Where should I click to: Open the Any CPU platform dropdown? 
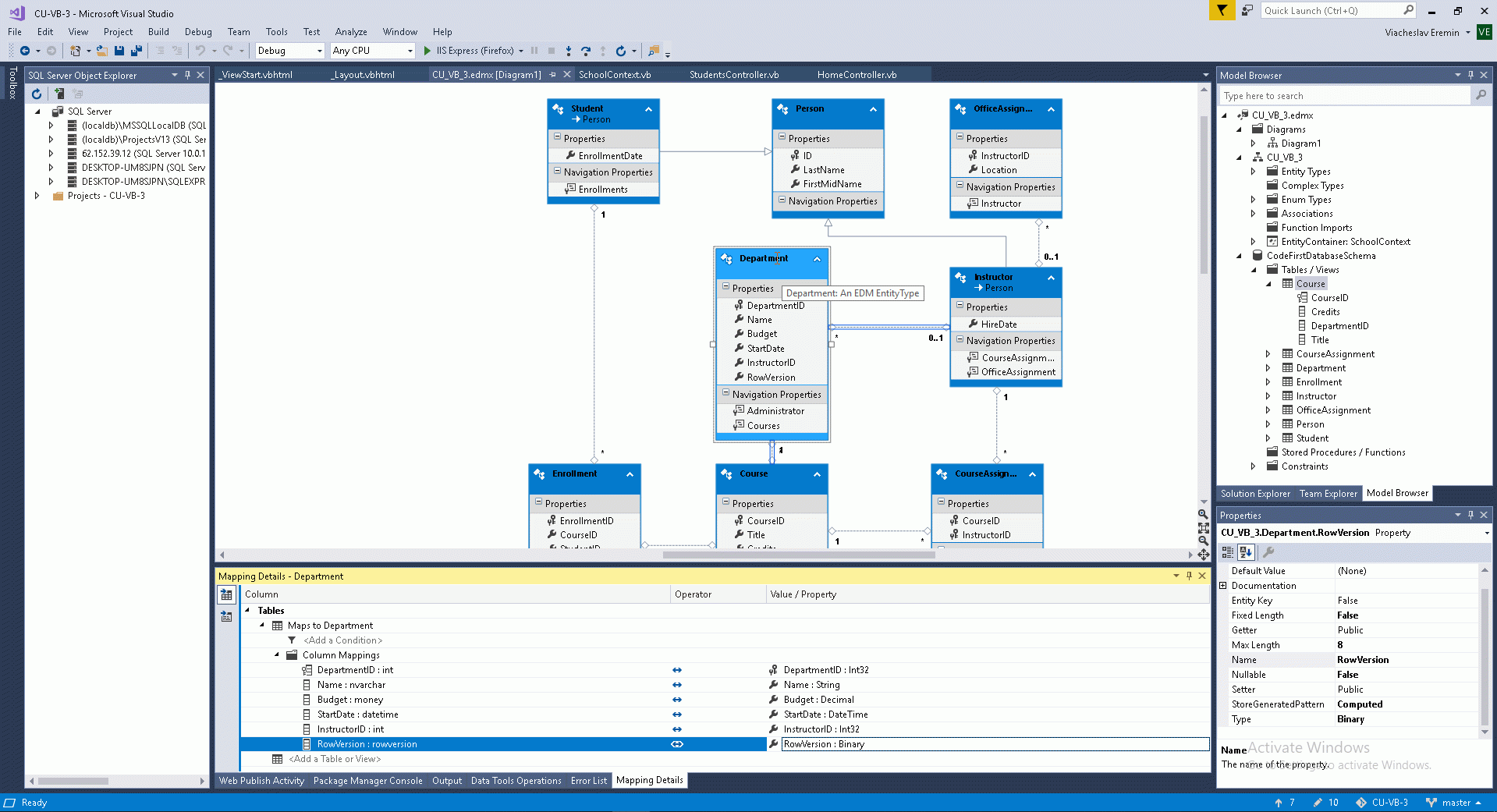click(x=410, y=51)
